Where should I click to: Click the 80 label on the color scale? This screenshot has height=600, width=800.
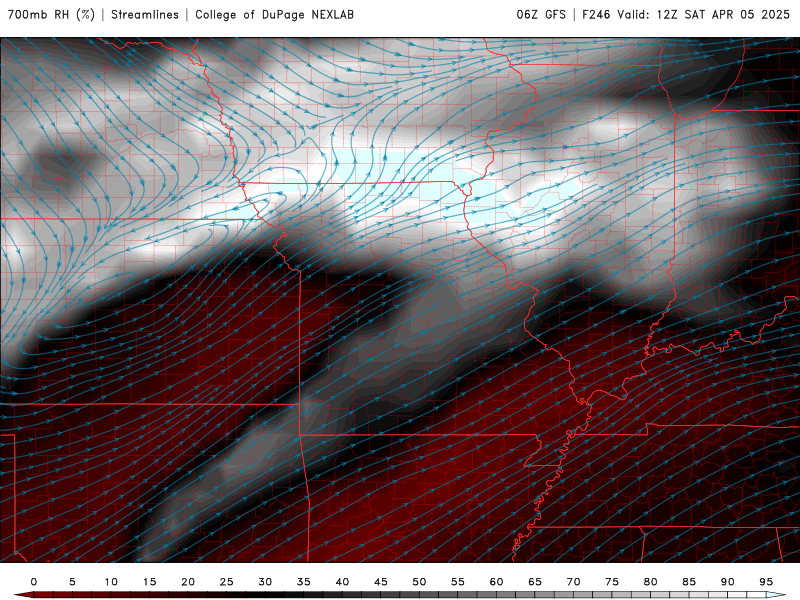point(651,582)
